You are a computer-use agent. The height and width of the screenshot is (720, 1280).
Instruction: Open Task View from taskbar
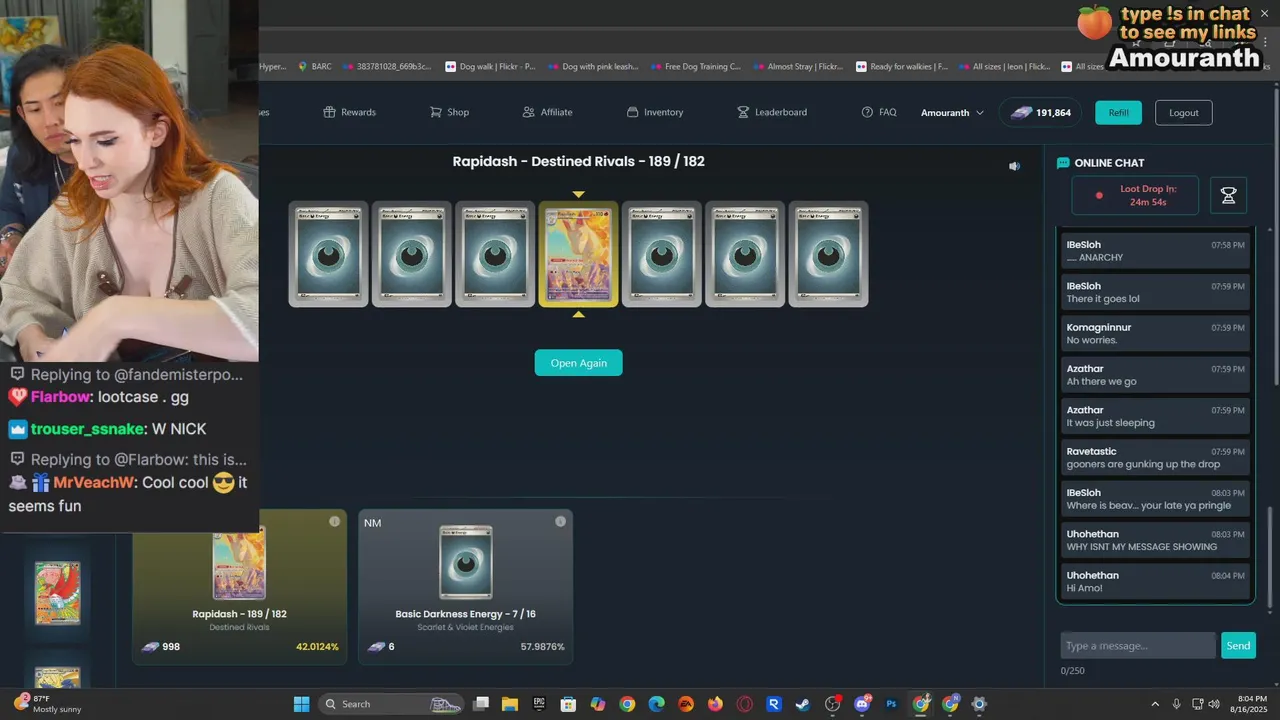(481, 704)
